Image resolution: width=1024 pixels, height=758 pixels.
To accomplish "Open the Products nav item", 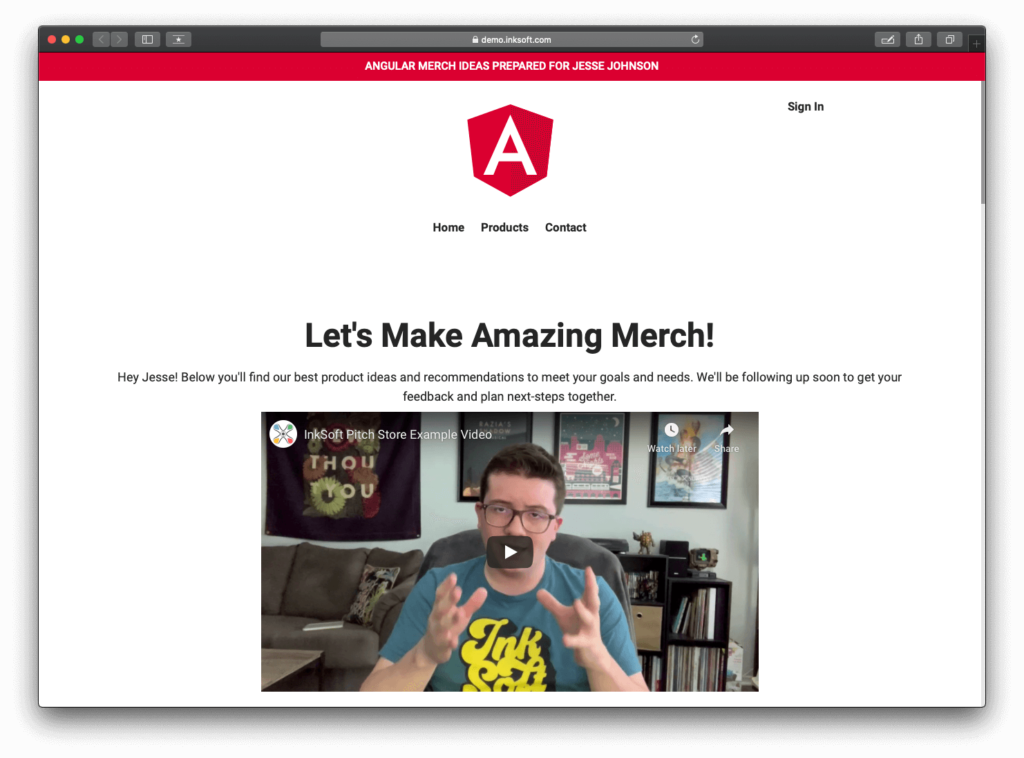I will click(x=504, y=227).
